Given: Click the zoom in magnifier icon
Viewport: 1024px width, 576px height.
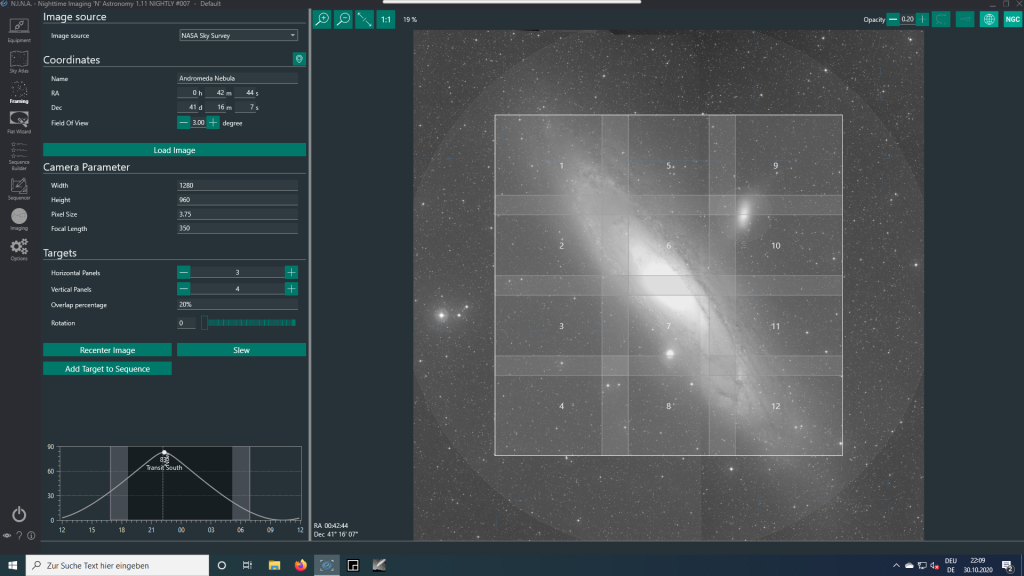Looking at the screenshot, I should 322,19.
